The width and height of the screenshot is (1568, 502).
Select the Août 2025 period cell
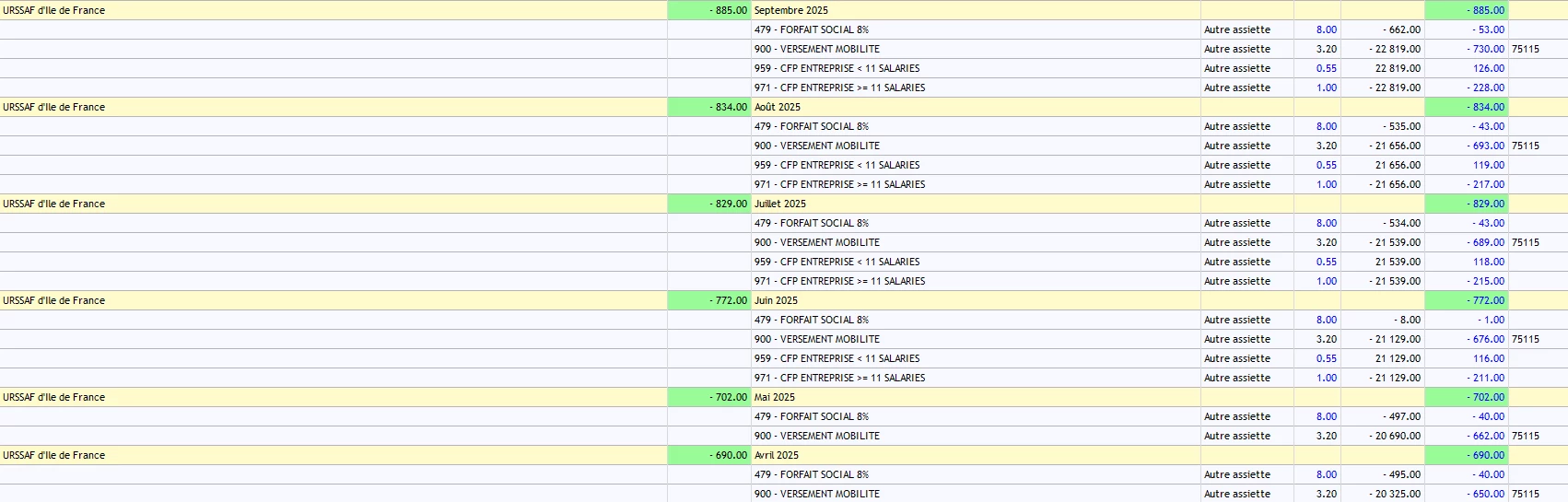coord(976,107)
